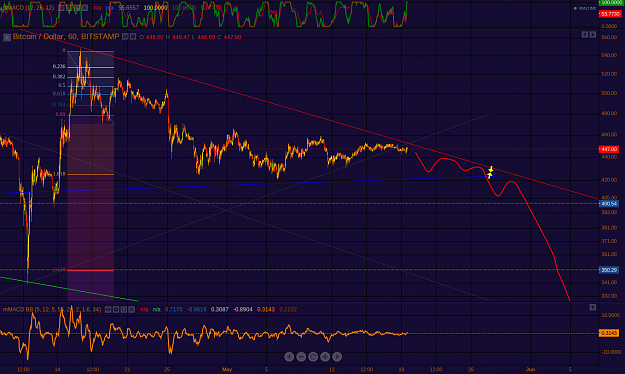Screen dimensions: 625x374
Task: Click the red 53.7730 indicator value label
Action: [610, 14]
